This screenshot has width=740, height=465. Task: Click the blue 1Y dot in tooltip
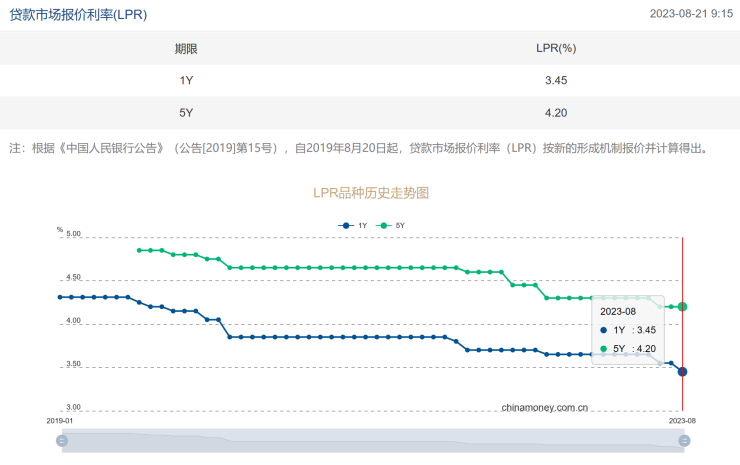click(603, 330)
